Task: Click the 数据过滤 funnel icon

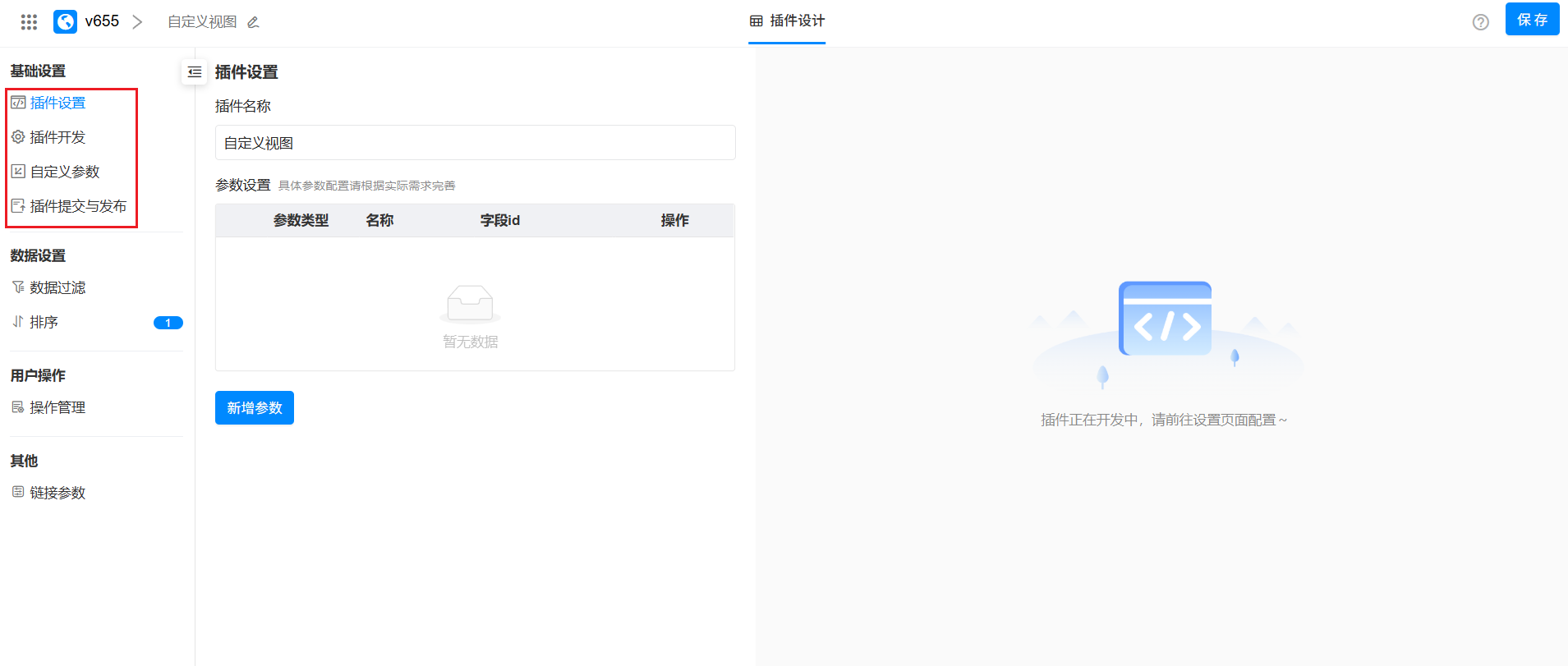Action: [x=18, y=287]
